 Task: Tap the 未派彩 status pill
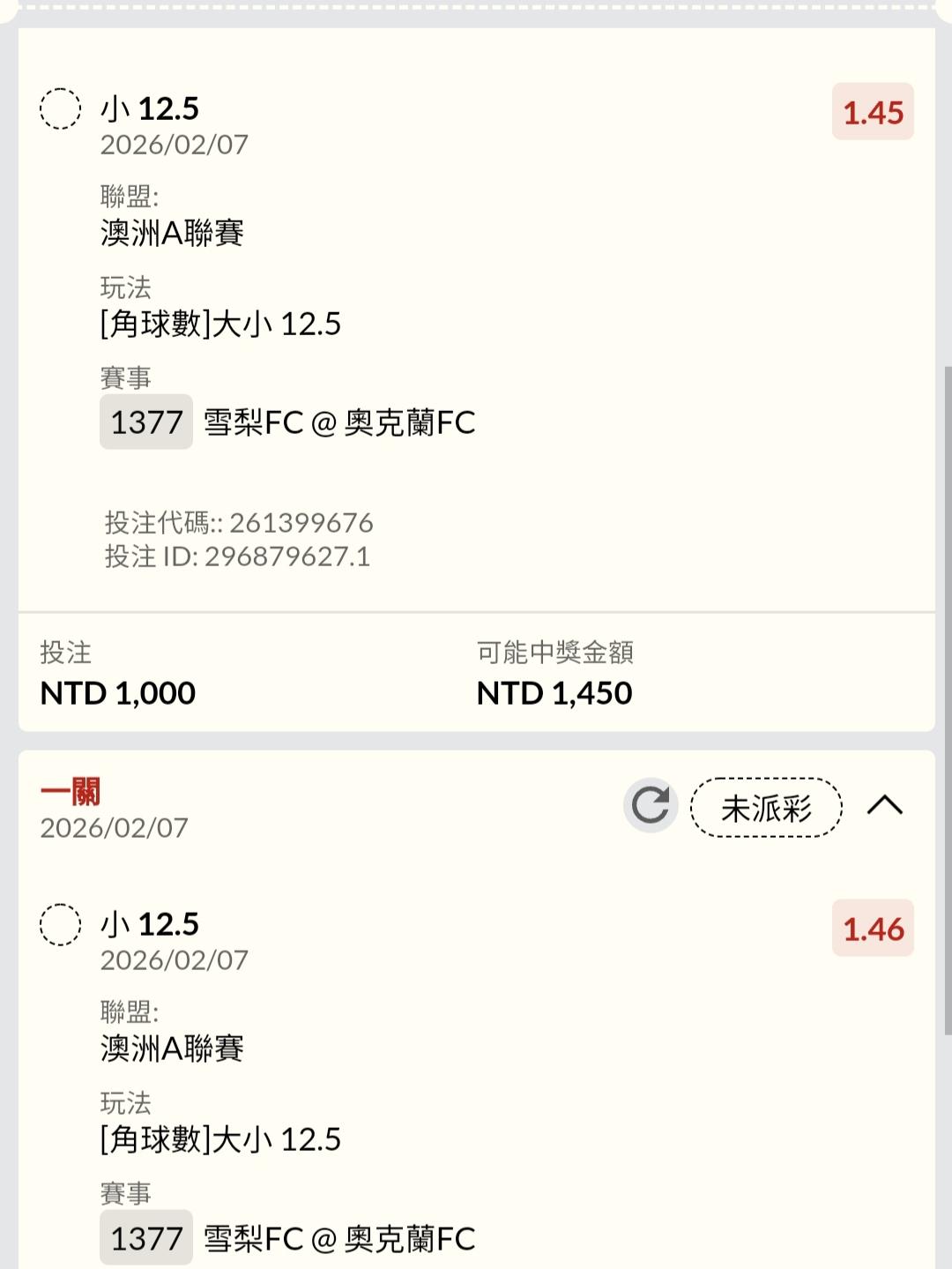click(x=766, y=807)
